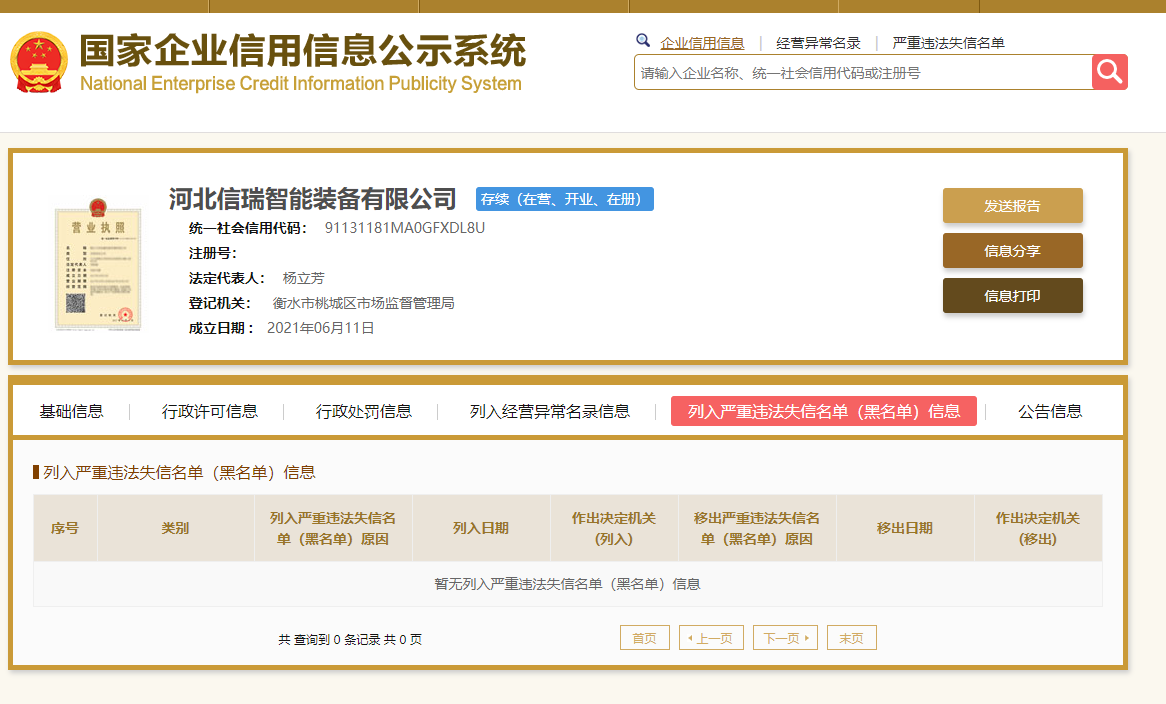Click registration authority 衡水市桃城区市场监督管理局
Screen dimensions: 1166x704
point(364,303)
